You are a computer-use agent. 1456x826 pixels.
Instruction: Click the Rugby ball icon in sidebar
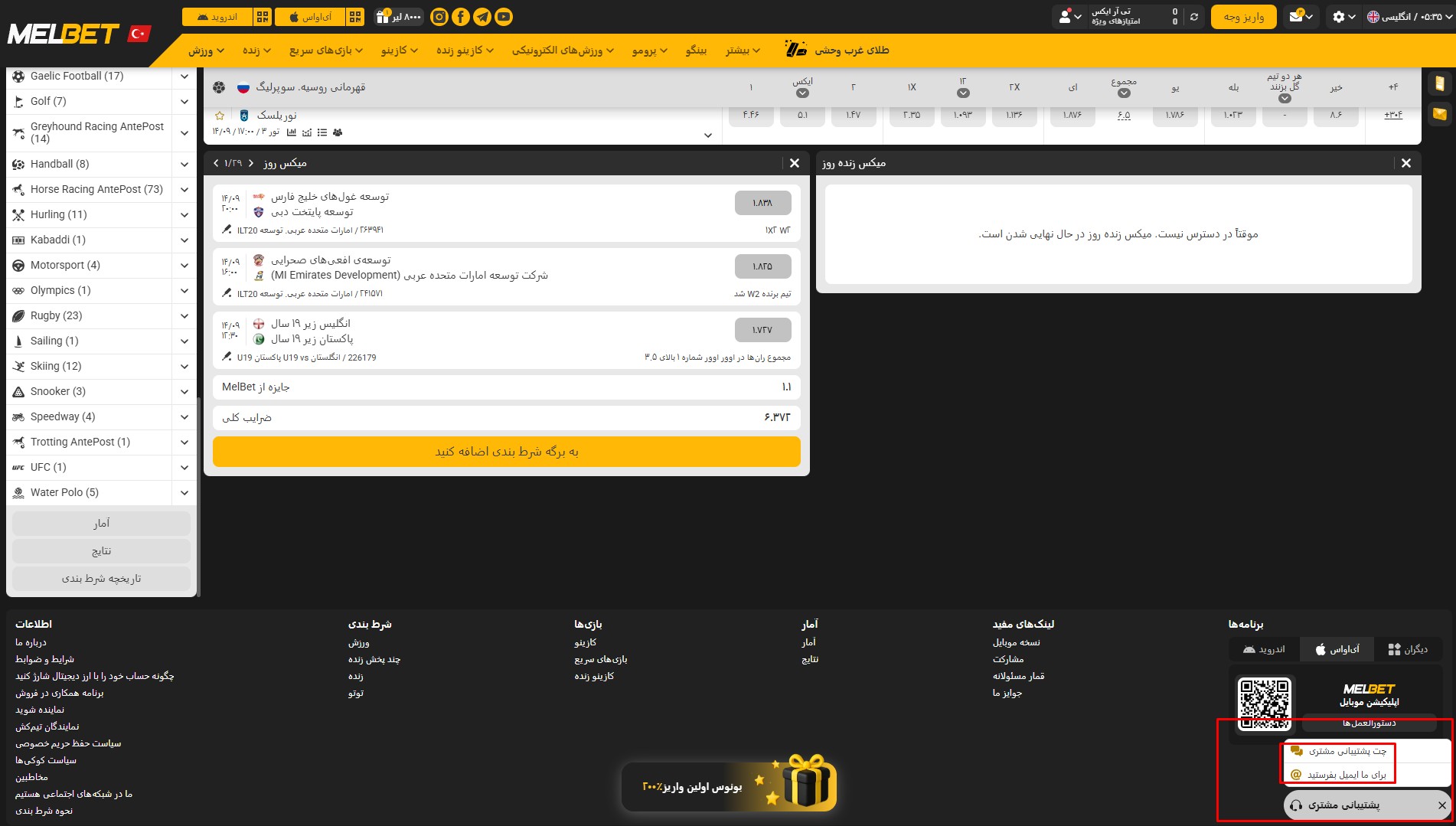coord(18,315)
